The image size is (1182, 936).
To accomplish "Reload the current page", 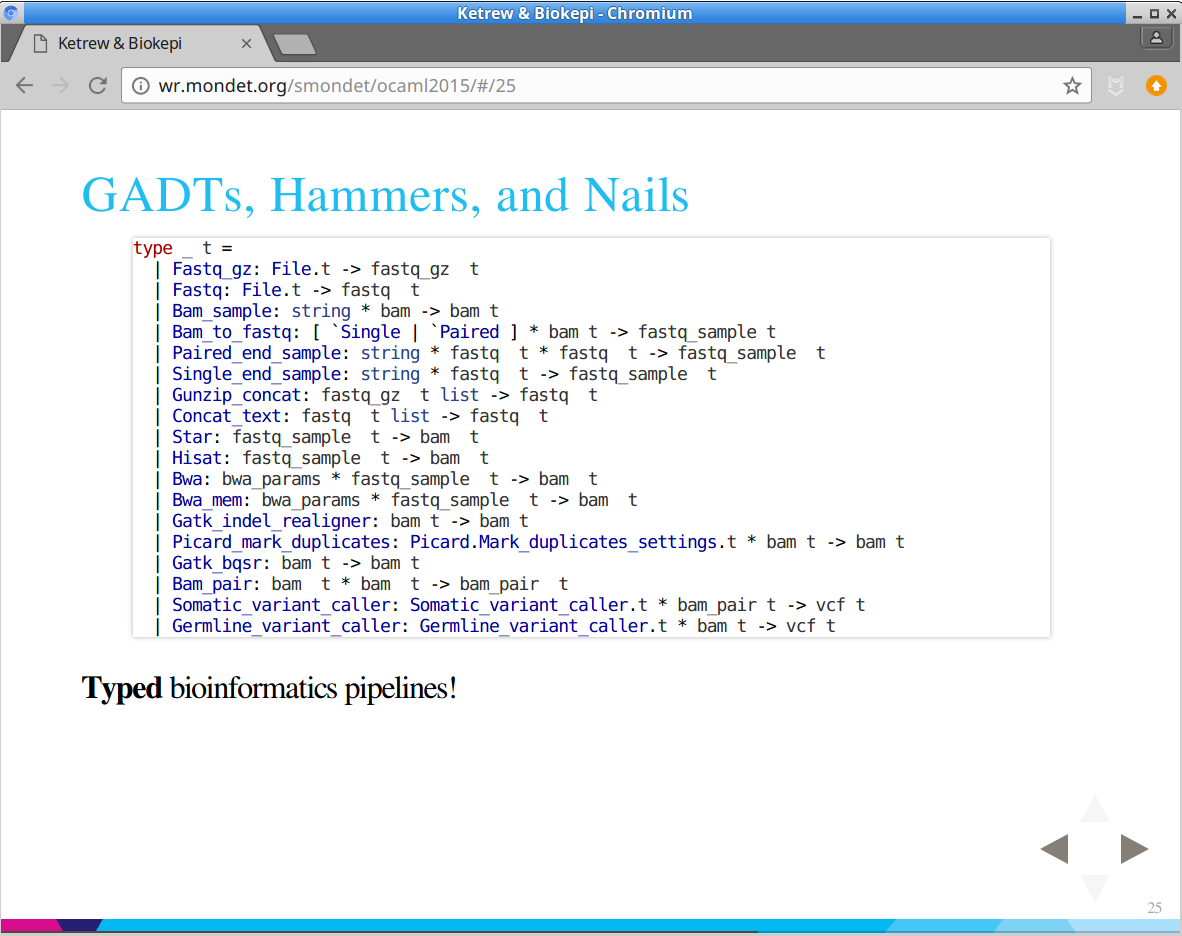I will coord(98,86).
